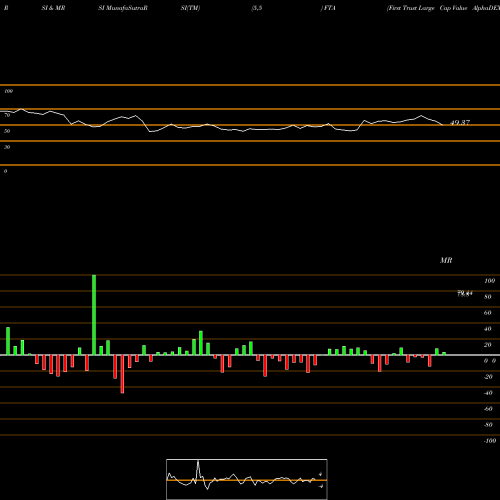Click the MR axis label 60
This screenshot has height=500, width=500.
[488, 313]
